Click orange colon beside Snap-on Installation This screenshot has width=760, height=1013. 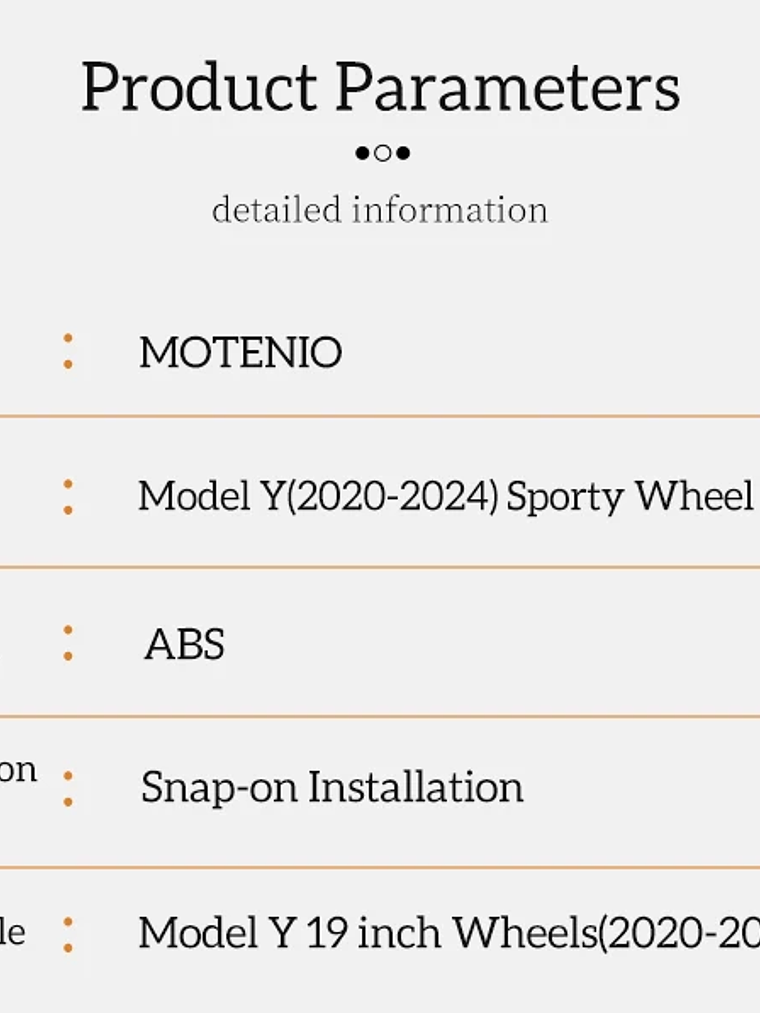coord(68,788)
